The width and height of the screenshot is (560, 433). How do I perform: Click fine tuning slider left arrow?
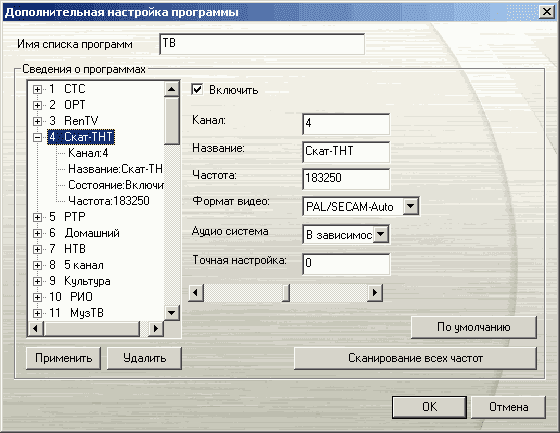pyautogui.click(x=196, y=293)
